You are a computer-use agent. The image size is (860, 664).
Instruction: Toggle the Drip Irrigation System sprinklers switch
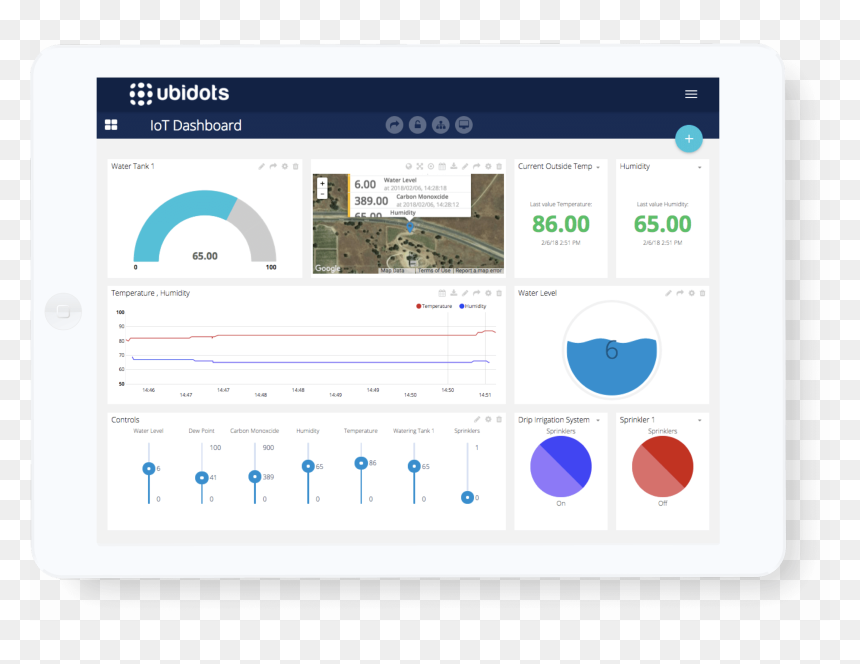tap(561, 466)
